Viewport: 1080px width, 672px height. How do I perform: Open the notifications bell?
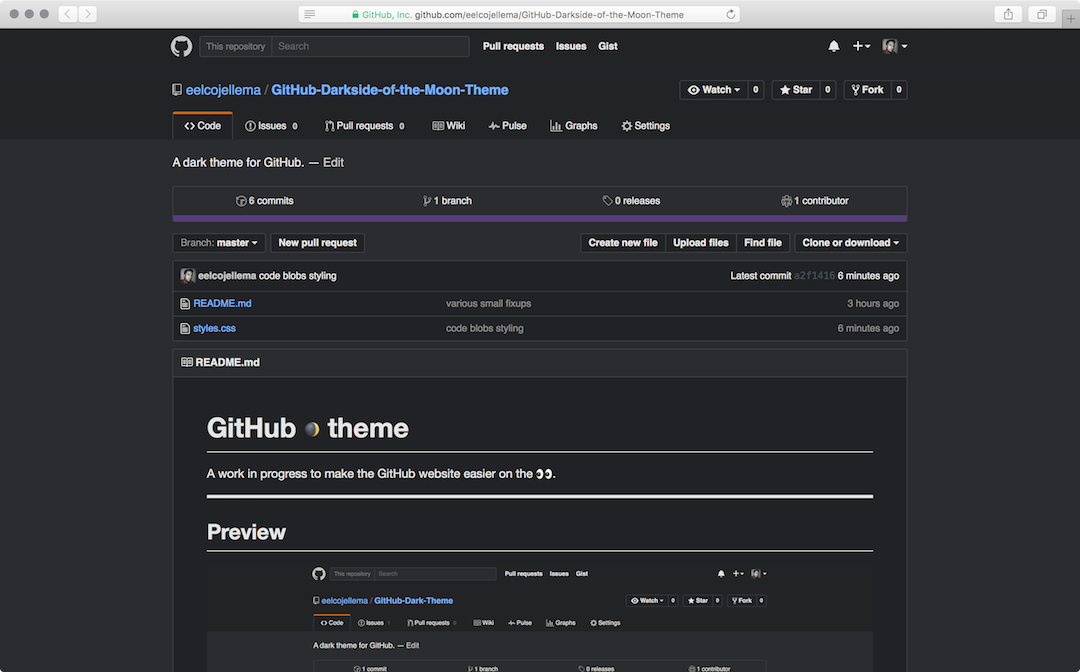[x=833, y=46]
